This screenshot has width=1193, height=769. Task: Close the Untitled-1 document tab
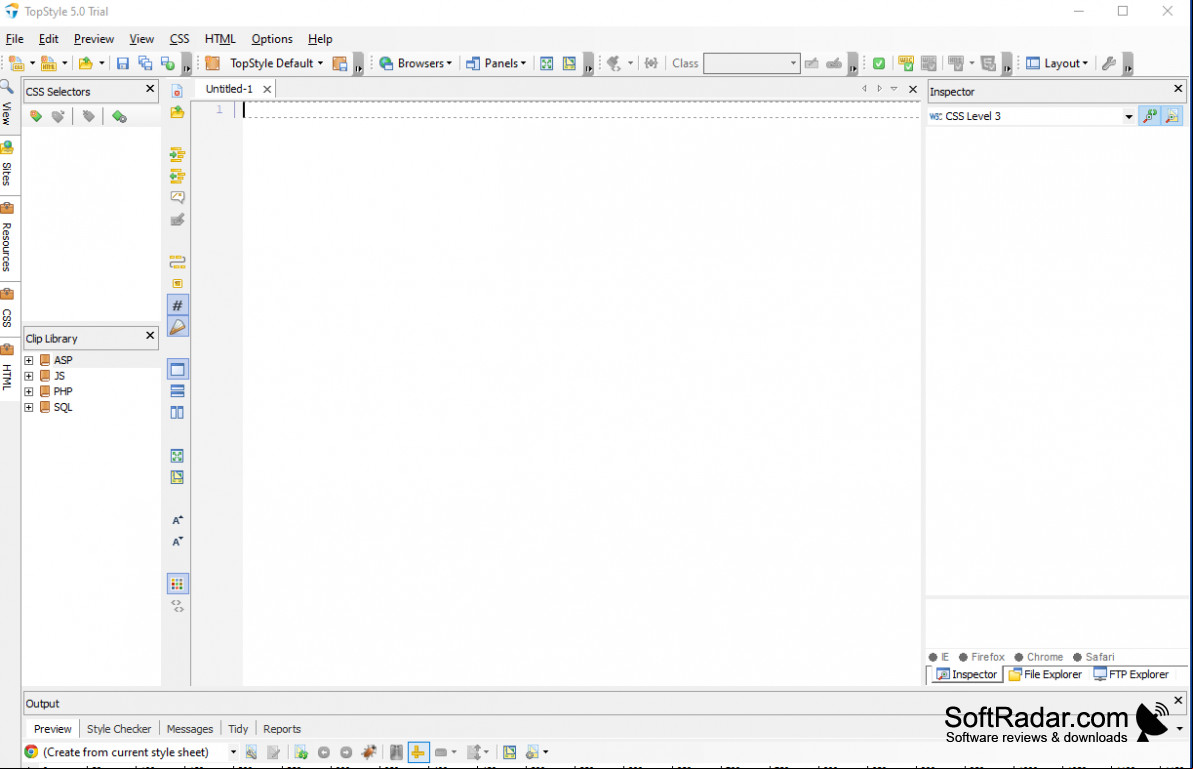pos(267,89)
